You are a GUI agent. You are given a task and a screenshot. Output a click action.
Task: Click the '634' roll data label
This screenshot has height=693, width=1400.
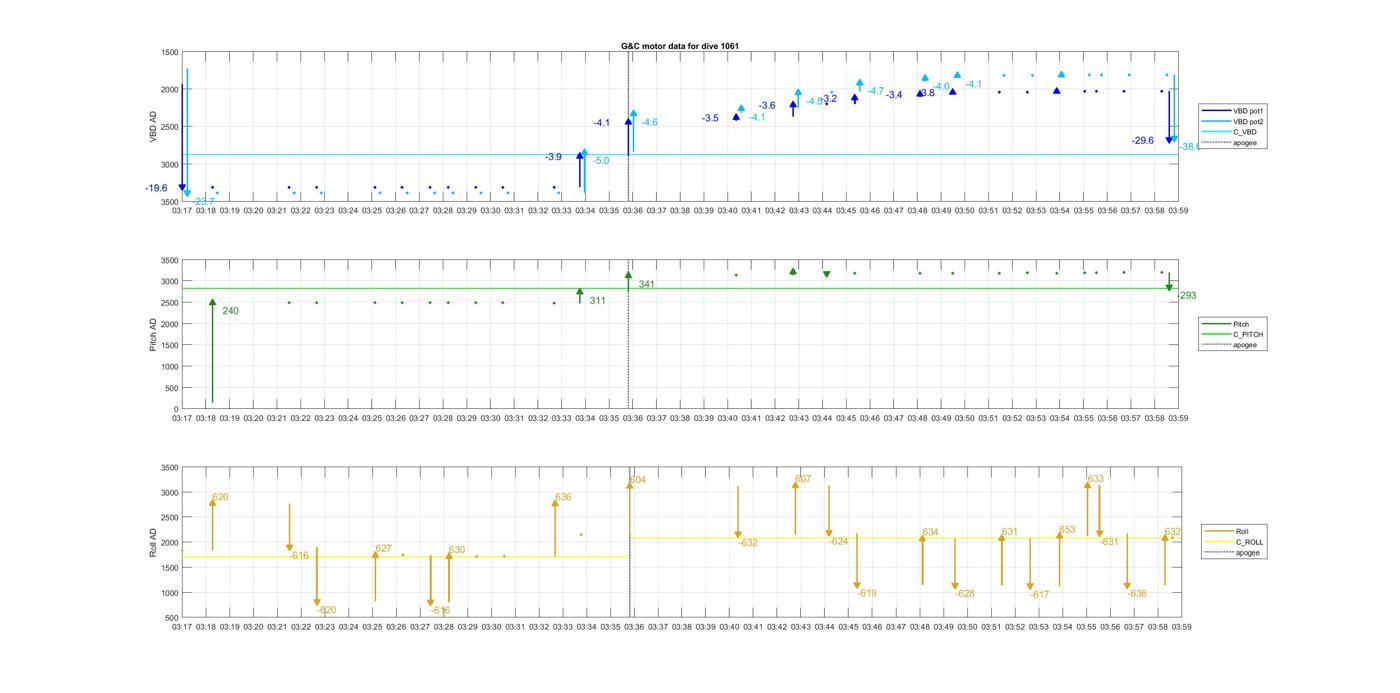(930, 532)
